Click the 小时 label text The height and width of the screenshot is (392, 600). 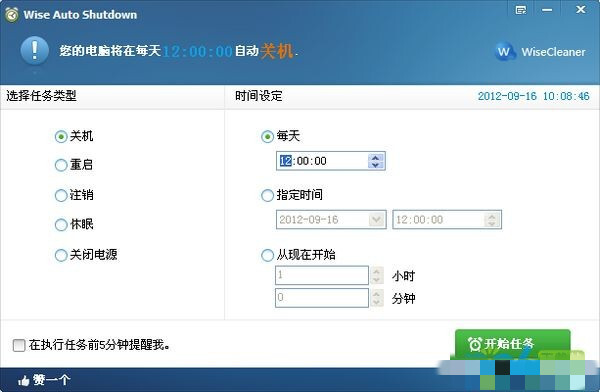click(403, 276)
